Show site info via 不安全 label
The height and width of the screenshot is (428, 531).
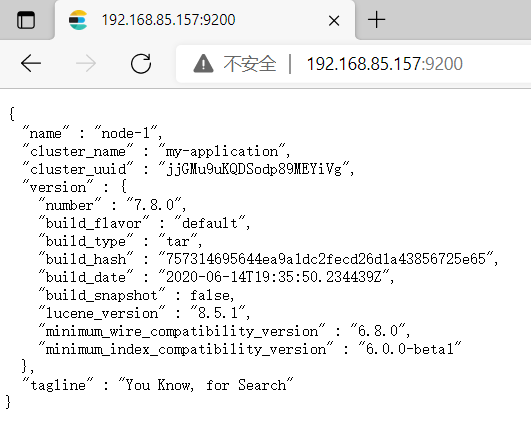[250, 63]
